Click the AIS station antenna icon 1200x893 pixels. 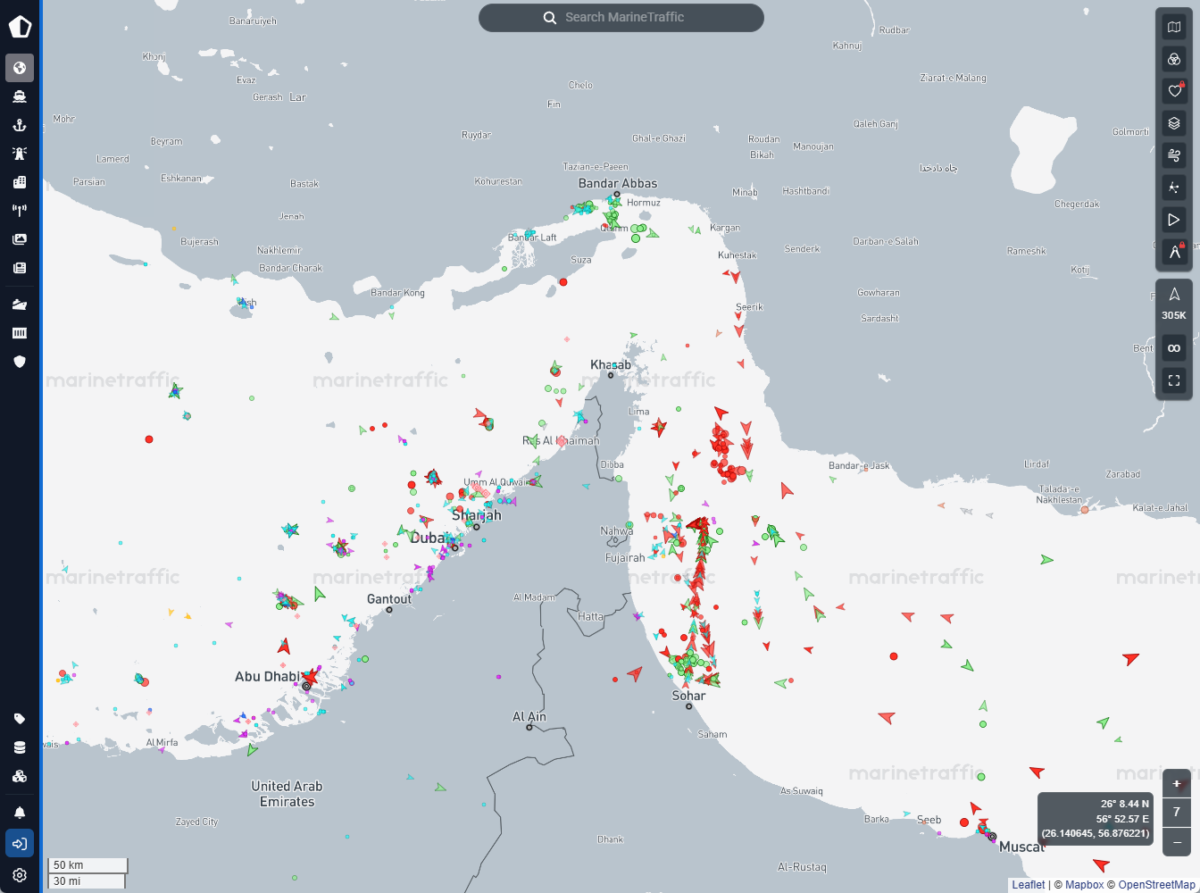tap(19, 210)
